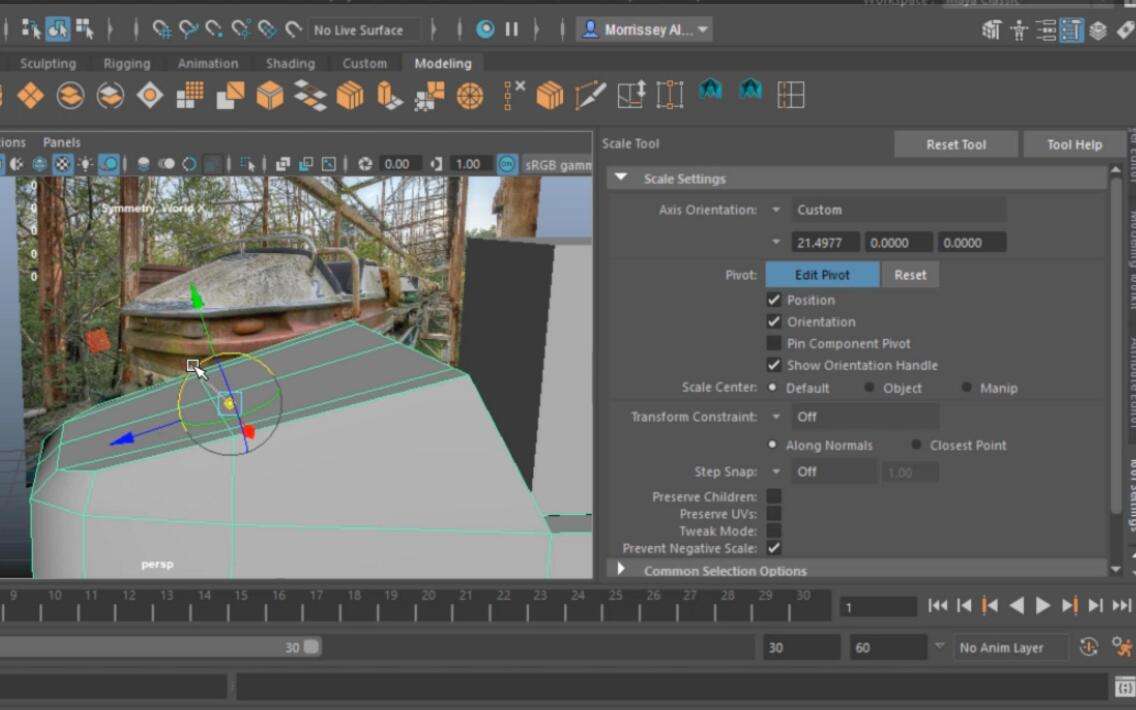Image resolution: width=1136 pixels, height=710 pixels.
Task: Jump to end of playback range
Action: 1122,606
